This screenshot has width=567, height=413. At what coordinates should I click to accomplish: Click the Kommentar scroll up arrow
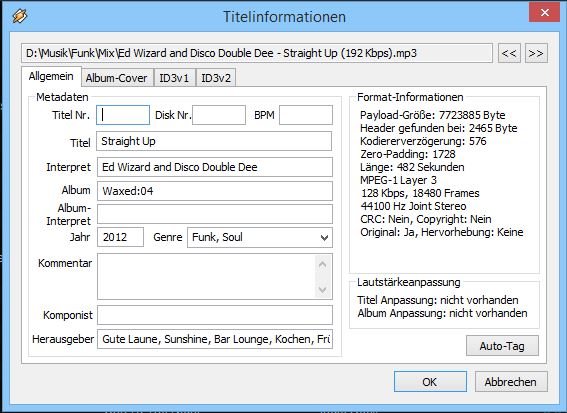point(323,265)
